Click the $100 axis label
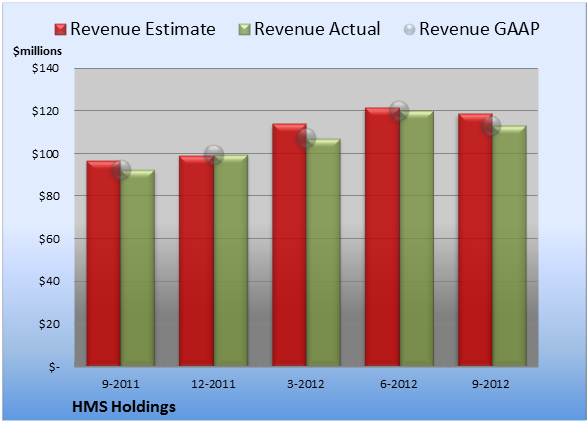 (x=45, y=154)
